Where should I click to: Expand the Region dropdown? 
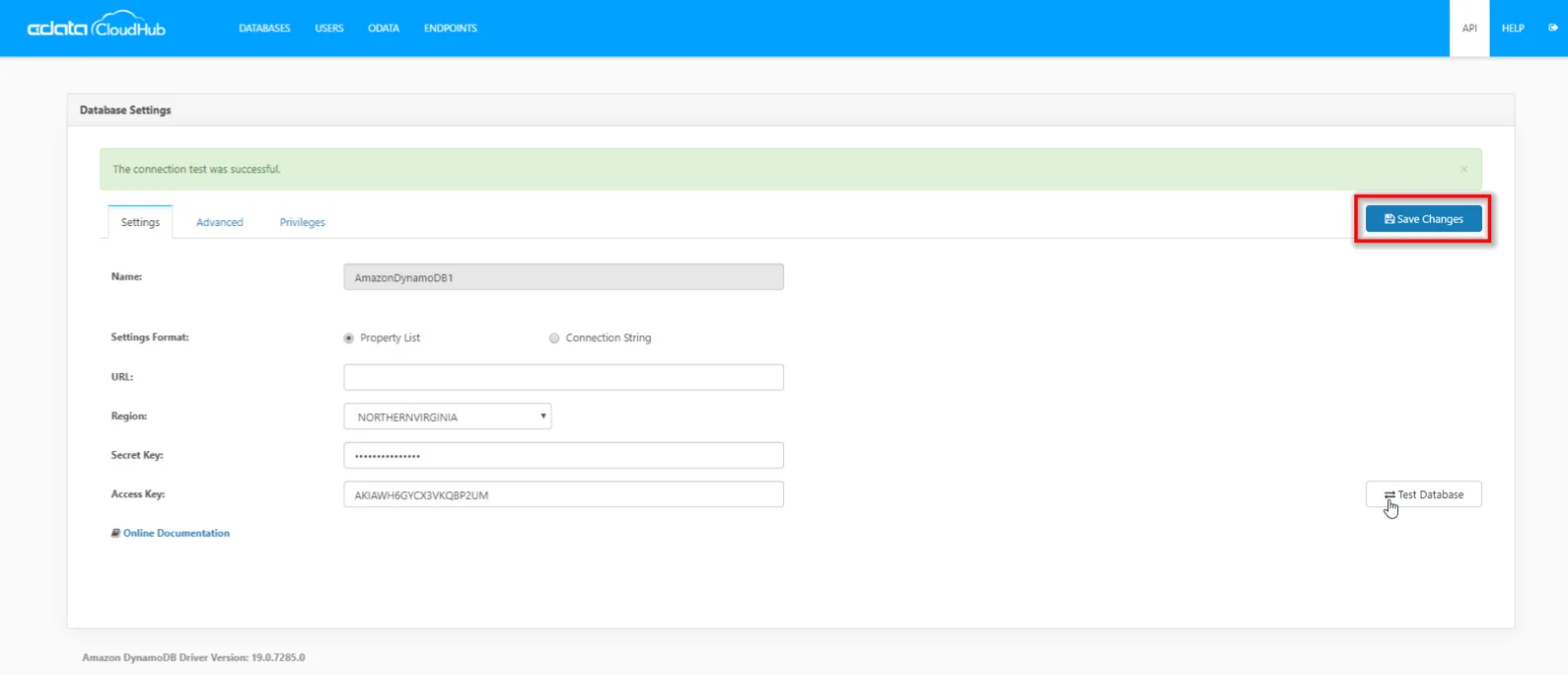click(x=448, y=416)
